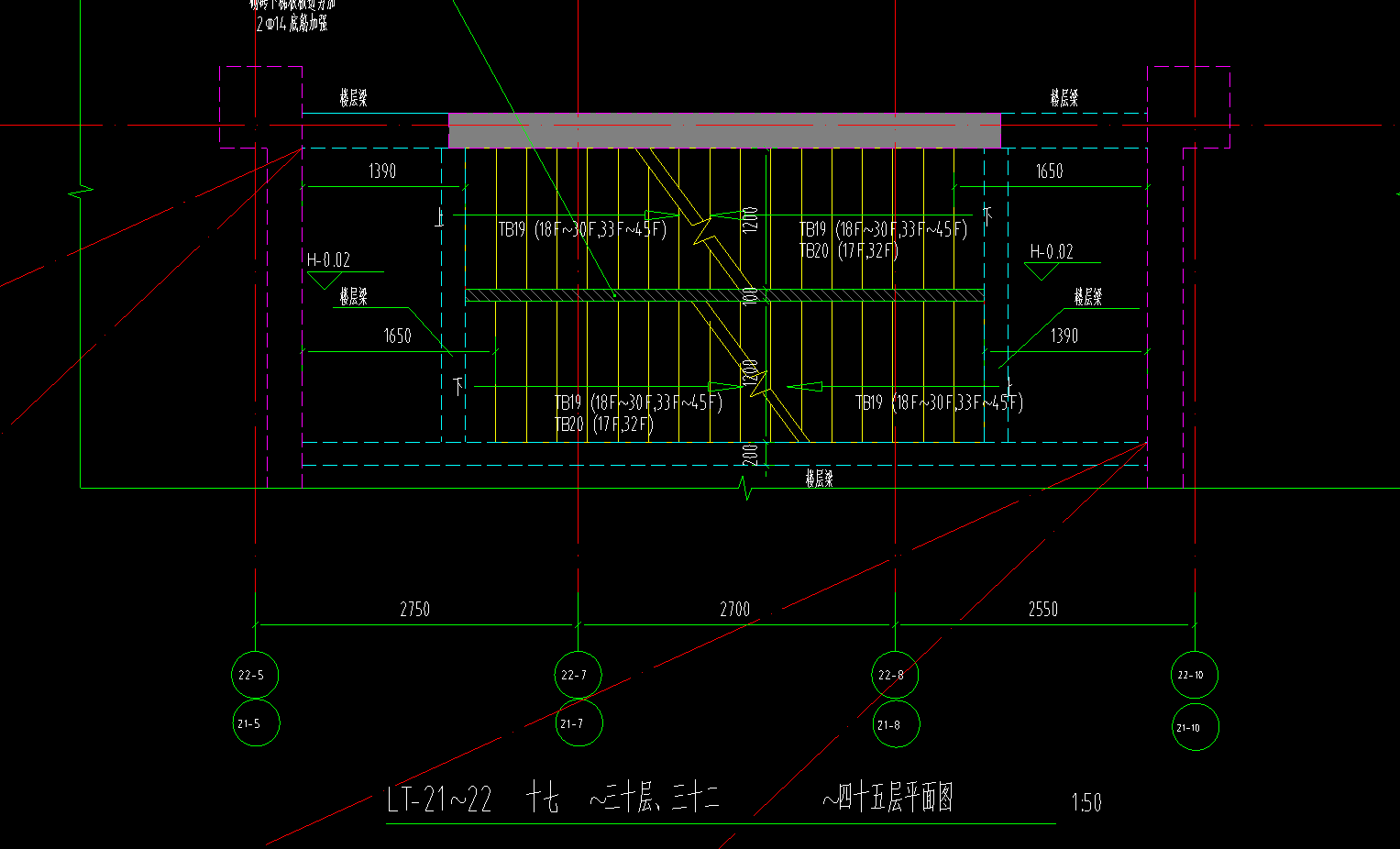Select the magenta dashed column outline at top right

1189,106
